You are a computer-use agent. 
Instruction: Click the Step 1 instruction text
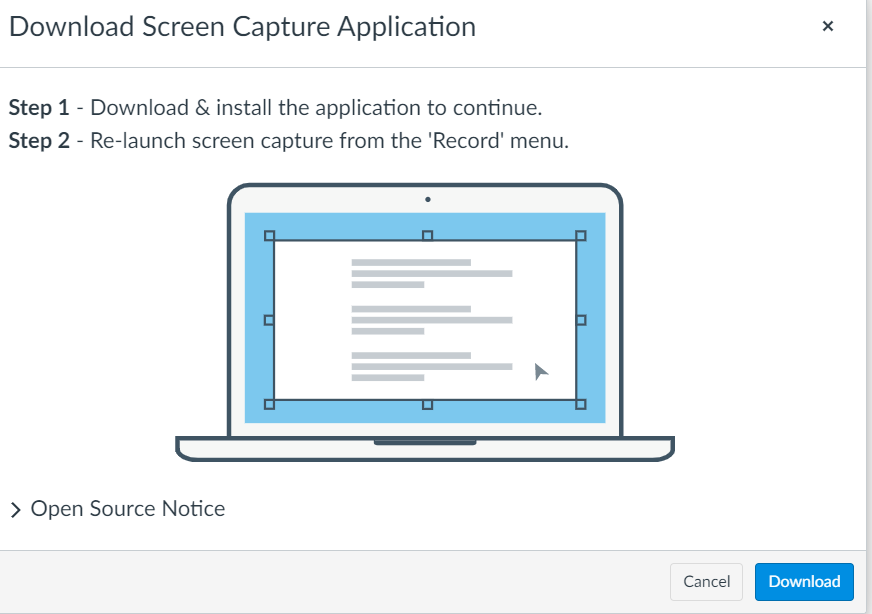pyautogui.click(x=275, y=107)
